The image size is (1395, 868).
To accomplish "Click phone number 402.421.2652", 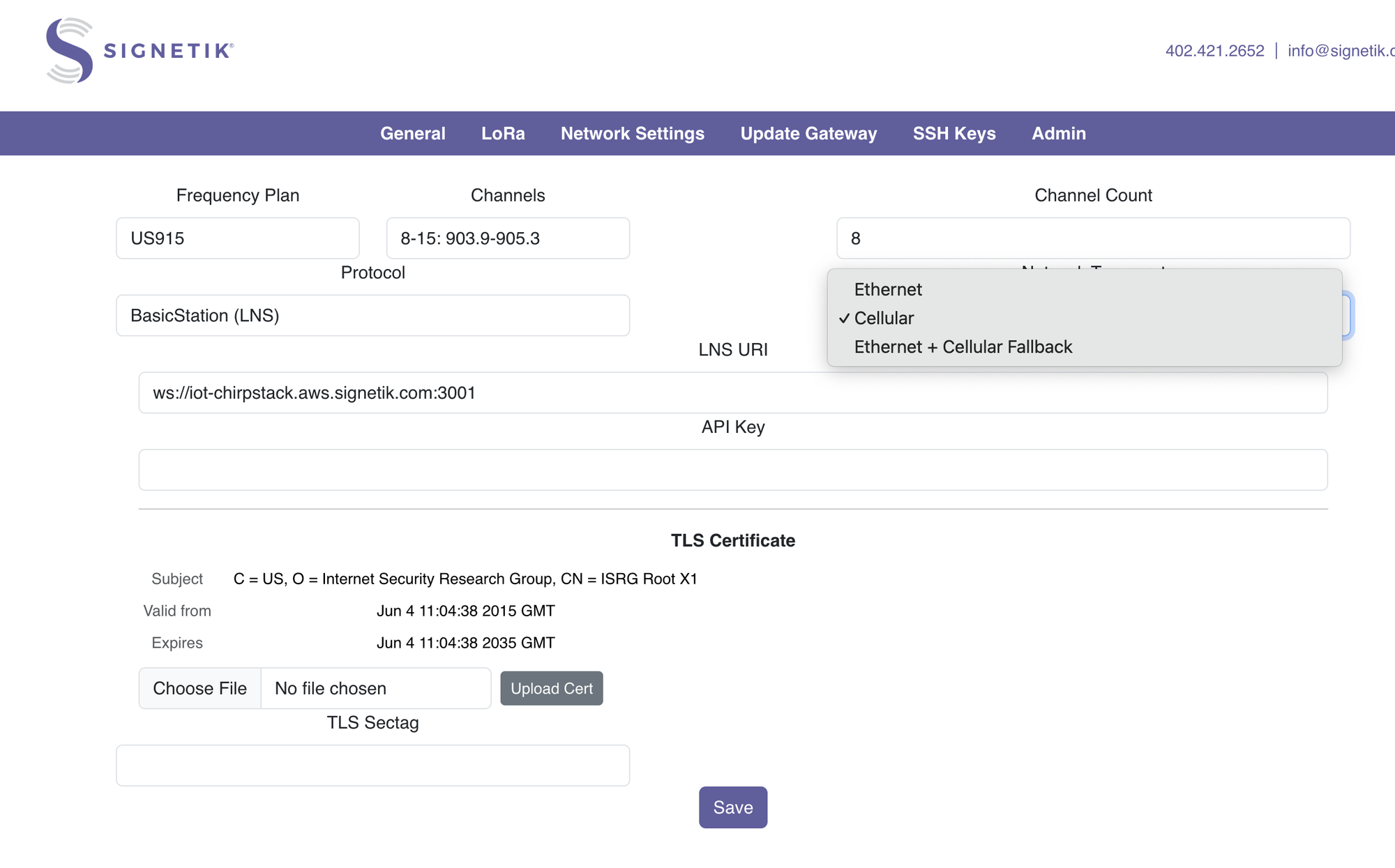I will point(1214,51).
